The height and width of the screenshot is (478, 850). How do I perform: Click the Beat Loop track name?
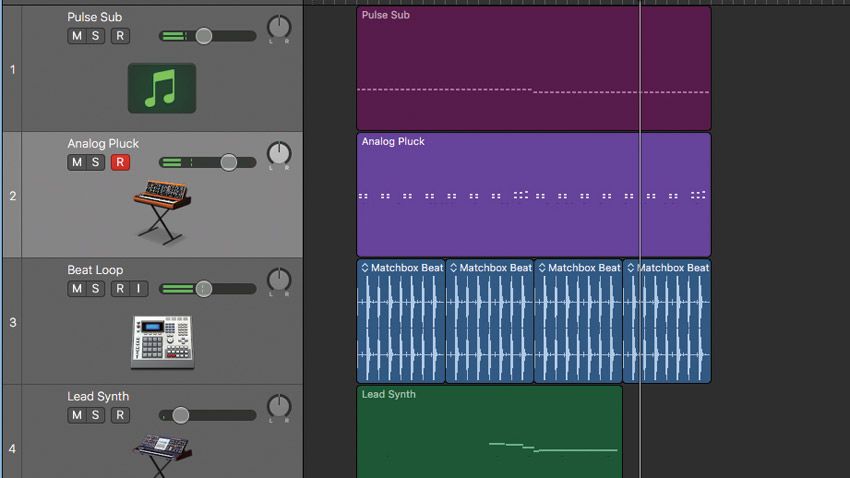(95, 270)
